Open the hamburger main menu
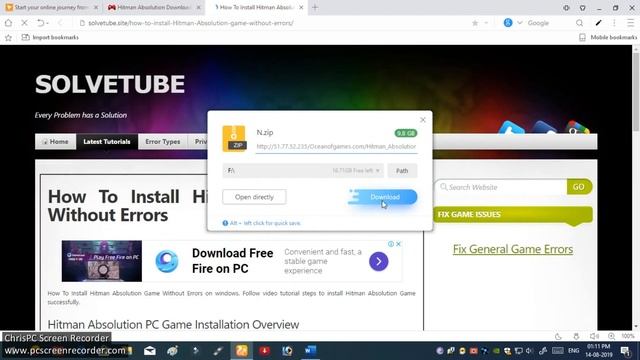 click(631, 23)
